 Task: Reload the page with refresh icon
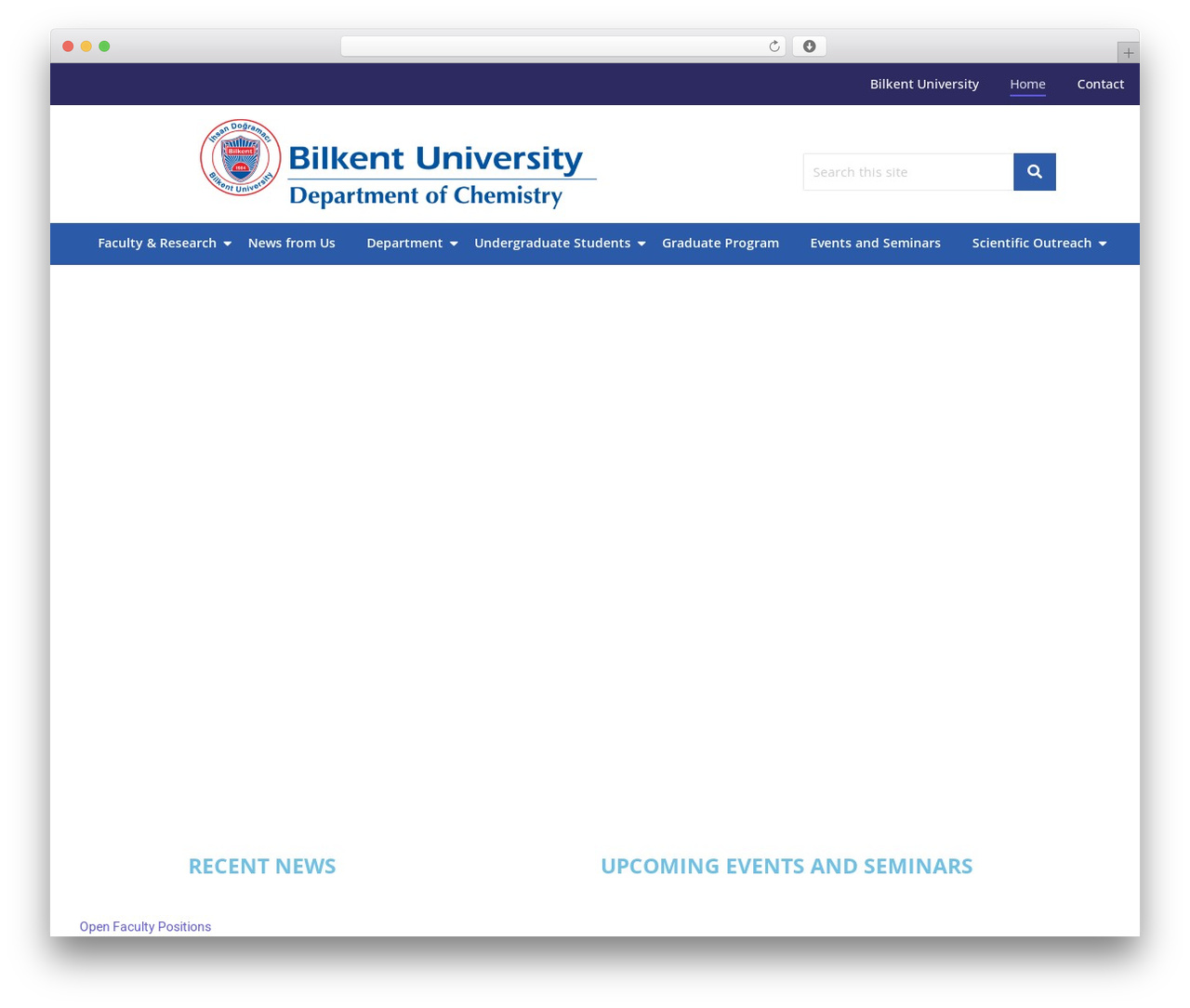click(773, 46)
